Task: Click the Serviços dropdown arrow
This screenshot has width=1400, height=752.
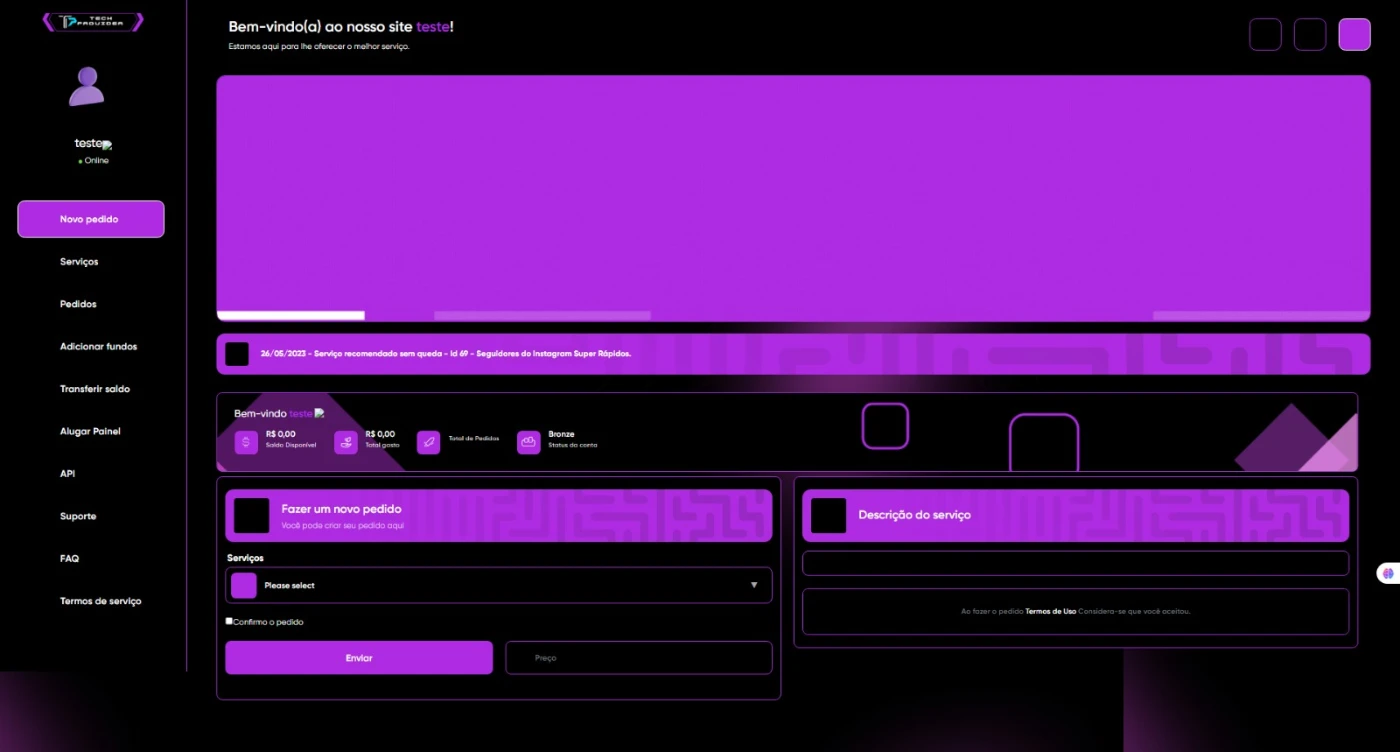Action: tap(754, 585)
